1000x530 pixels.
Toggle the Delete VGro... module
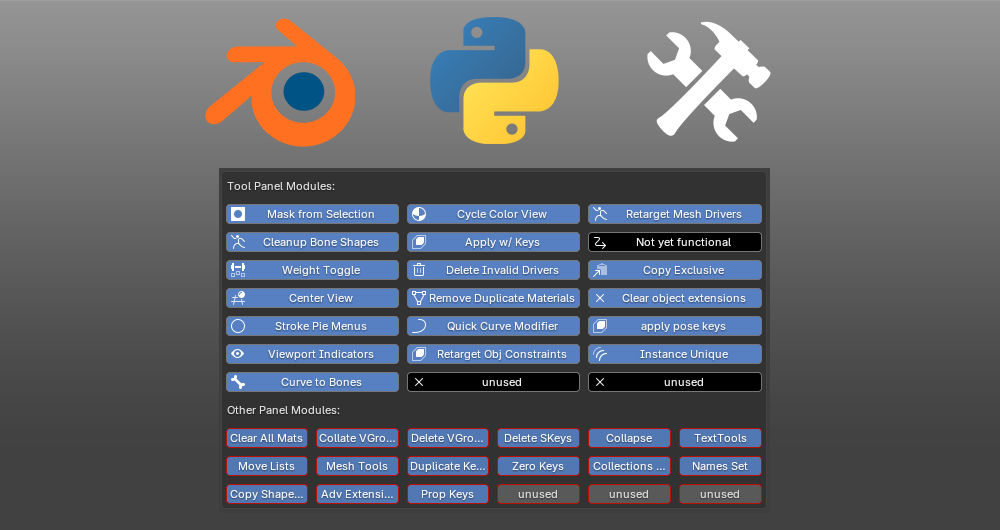pos(448,438)
